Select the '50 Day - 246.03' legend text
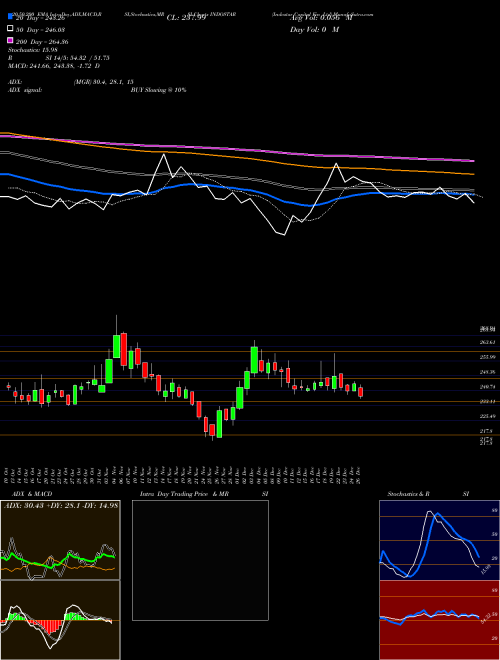This screenshot has width=500, height=660. pyautogui.click(x=40, y=30)
